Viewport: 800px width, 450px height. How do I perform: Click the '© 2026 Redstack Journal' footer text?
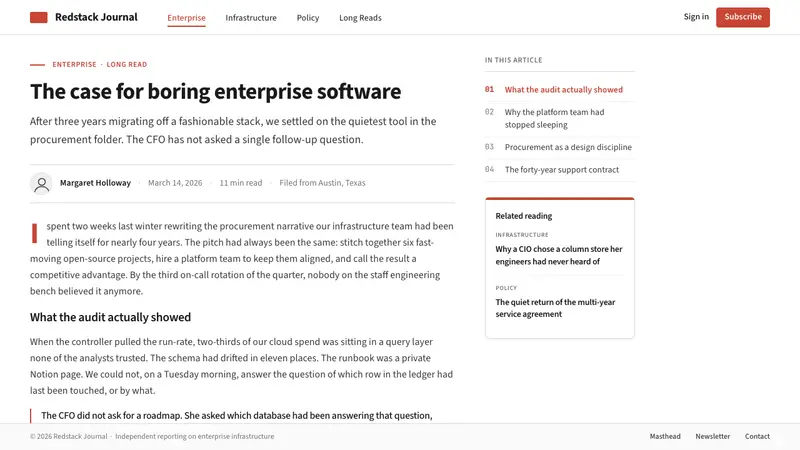point(68,437)
